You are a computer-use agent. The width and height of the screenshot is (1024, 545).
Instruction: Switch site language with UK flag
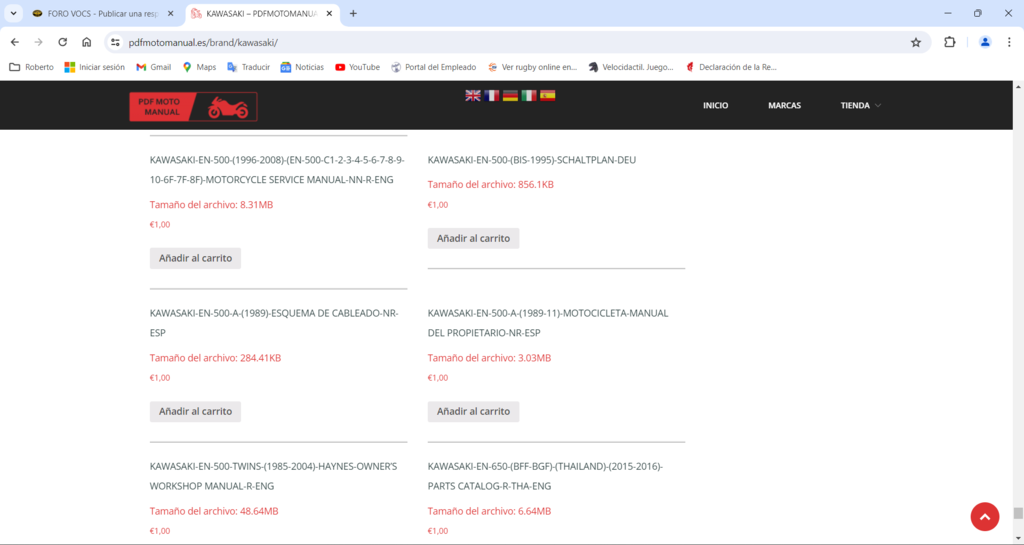click(x=473, y=95)
